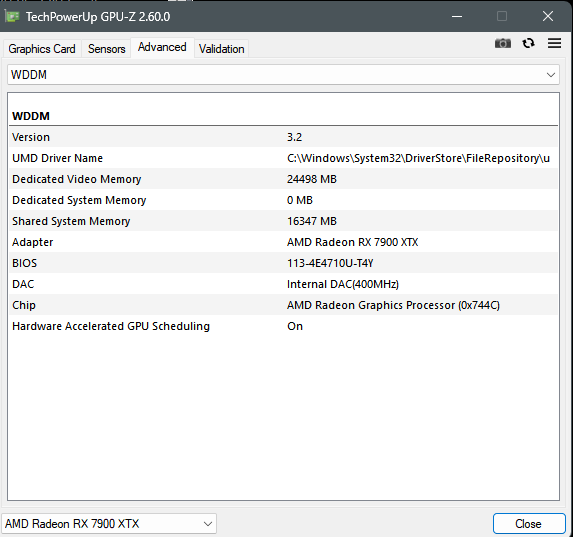The image size is (573, 537).
Task: Select the DAC row label
Action: click(x=23, y=284)
